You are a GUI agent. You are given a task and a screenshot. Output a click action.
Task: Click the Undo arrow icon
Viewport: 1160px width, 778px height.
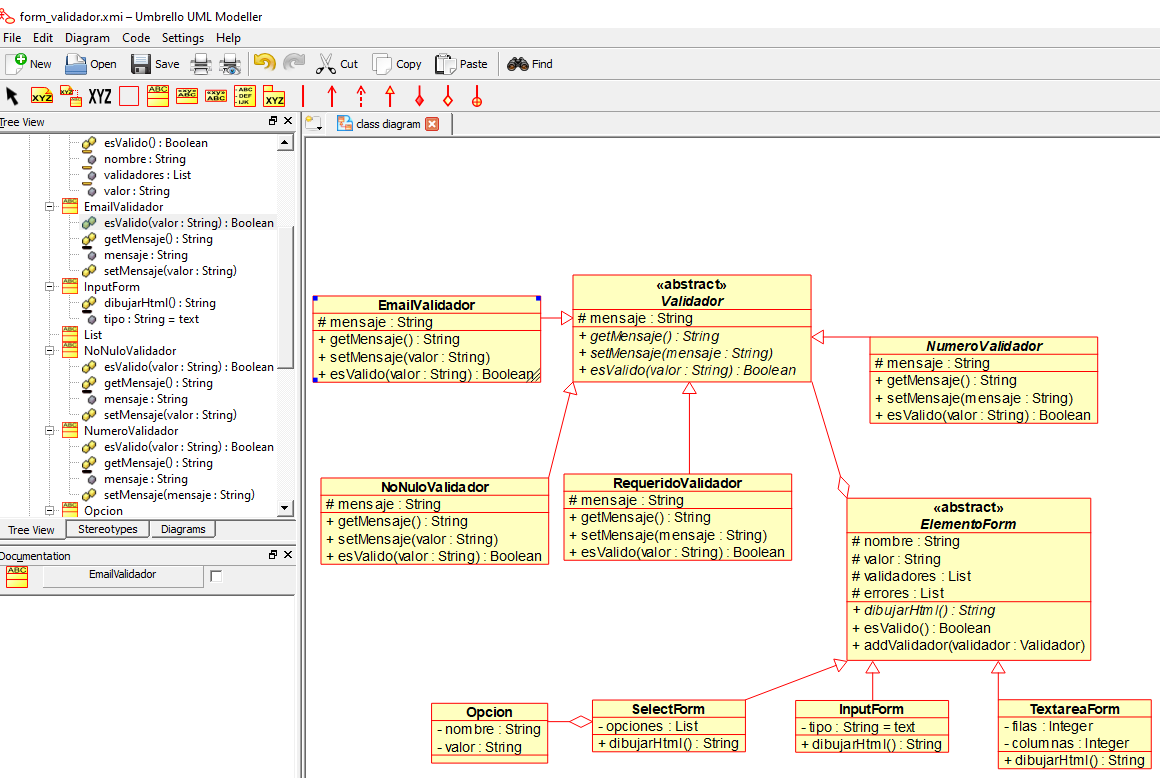click(264, 63)
